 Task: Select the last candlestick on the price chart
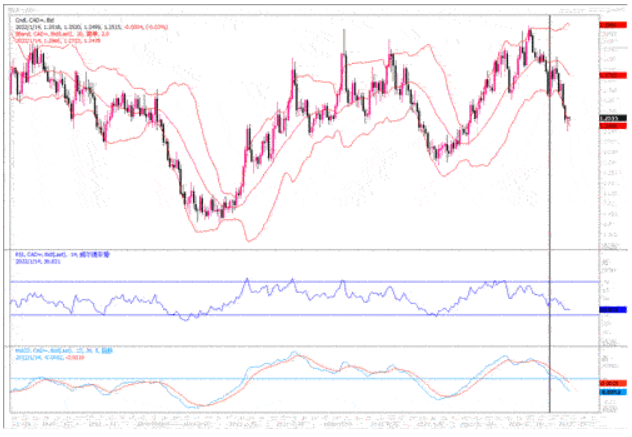[569, 123]
